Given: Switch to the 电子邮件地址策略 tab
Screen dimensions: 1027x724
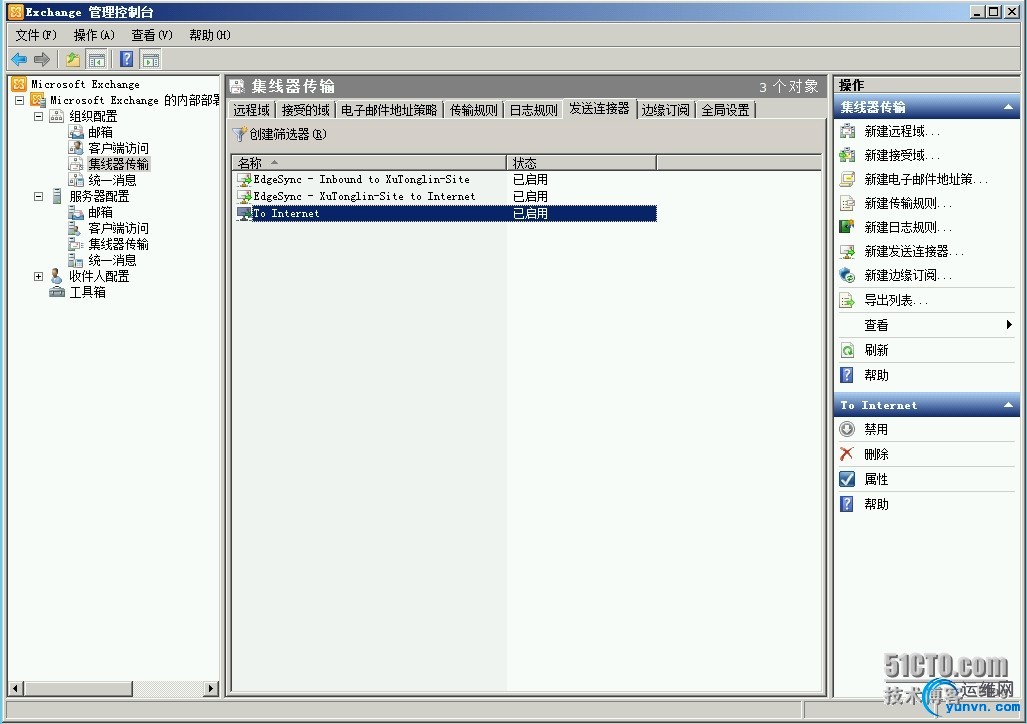Looking at the screenshot, I should [x=388, y=110].
